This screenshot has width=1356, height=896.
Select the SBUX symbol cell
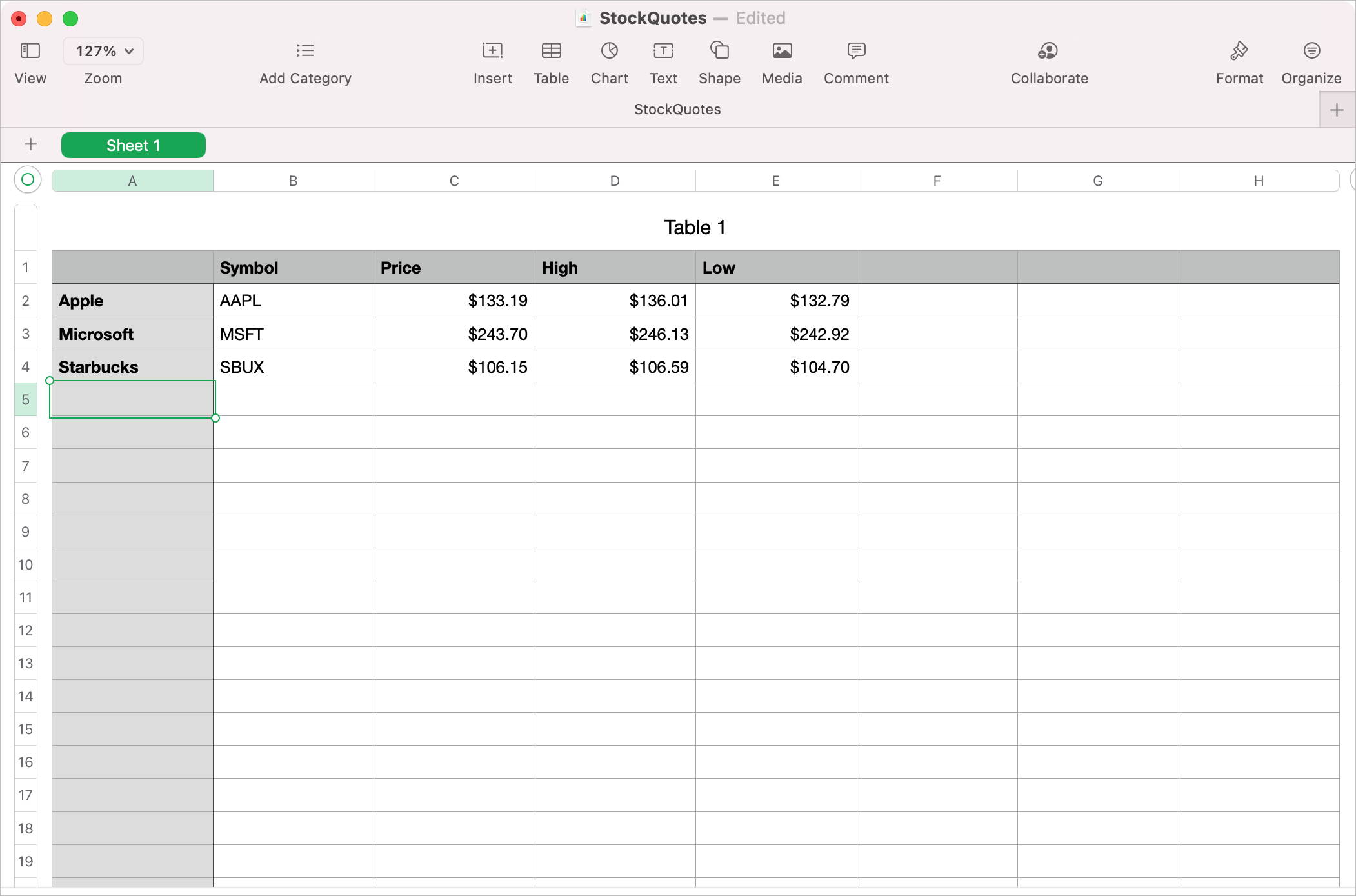(294, 366)
